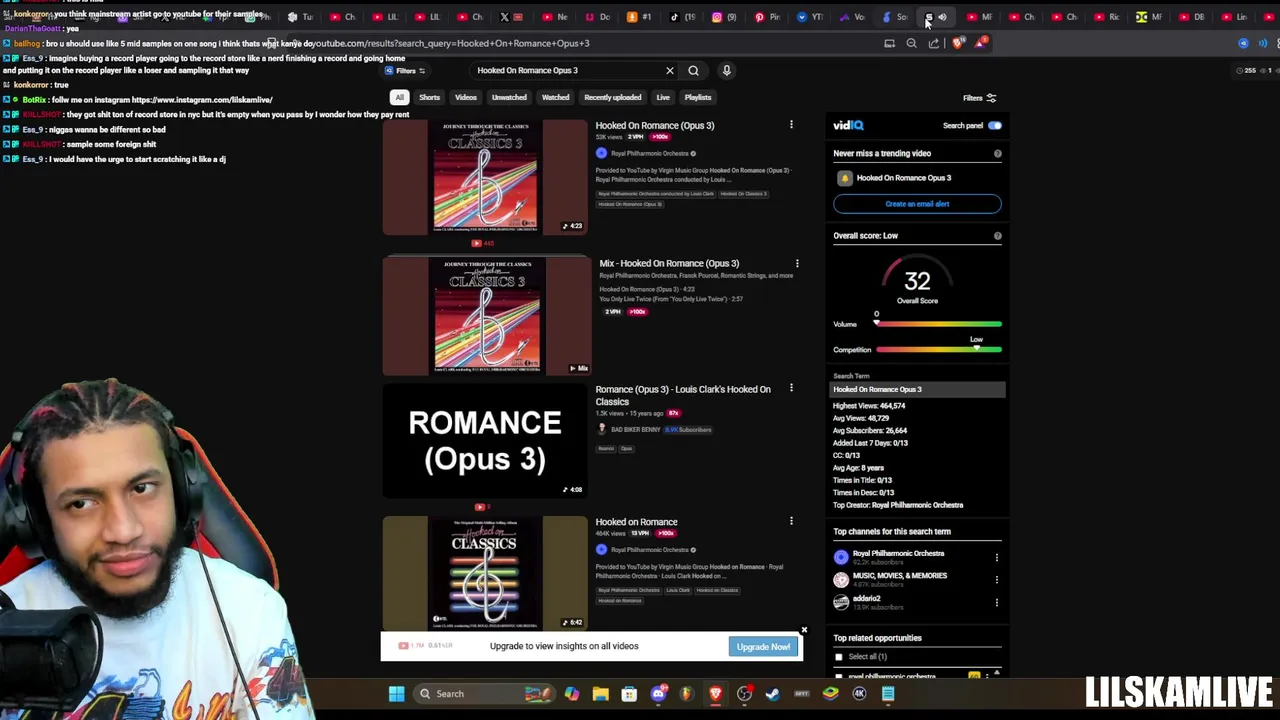Open MUSIC, MOVIES, & MEMORIES channel link
The width and height of the screenshot is (1280, 720).
click(899, 576)
